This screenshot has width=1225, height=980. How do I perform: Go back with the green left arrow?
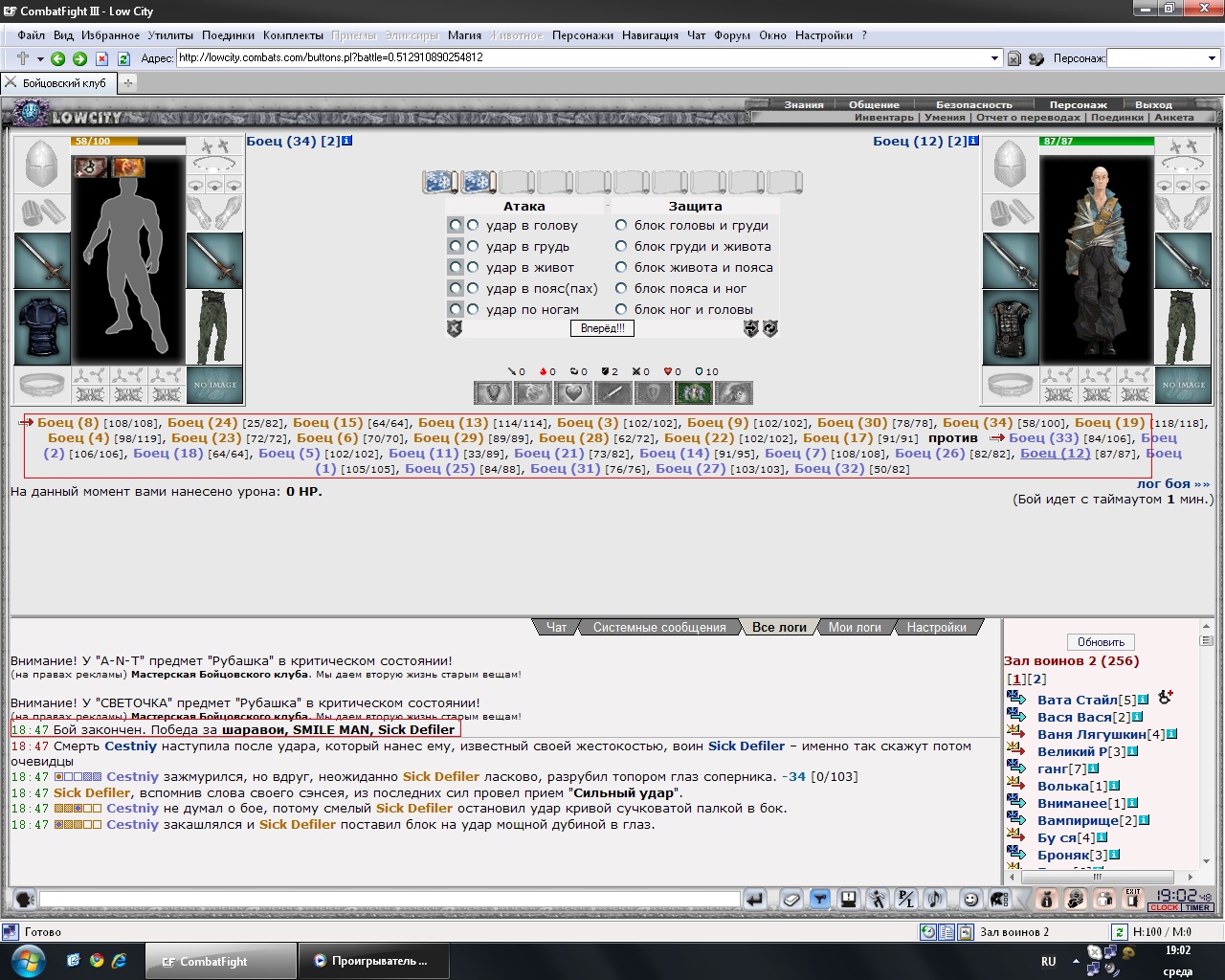pyautogui.click(x=58, y=58)
